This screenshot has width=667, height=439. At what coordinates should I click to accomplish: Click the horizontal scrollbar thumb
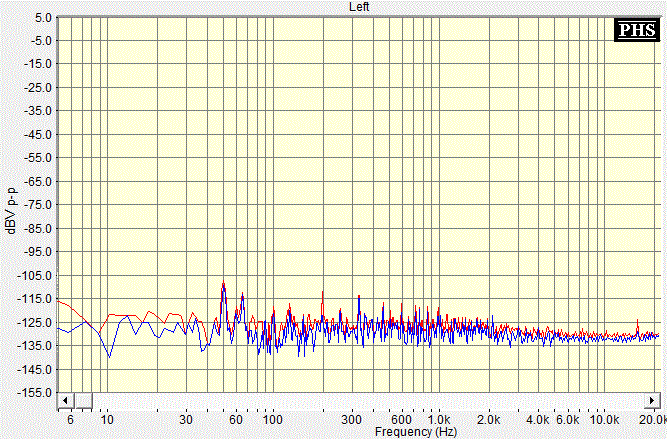point(83,401)
